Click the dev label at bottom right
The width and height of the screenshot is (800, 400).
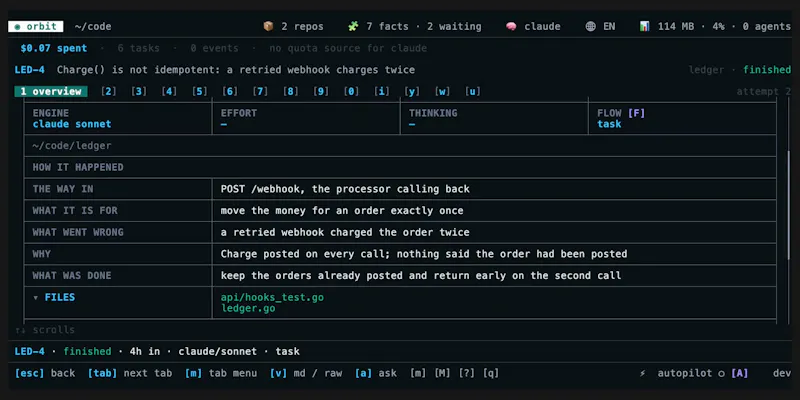[782, 373]
